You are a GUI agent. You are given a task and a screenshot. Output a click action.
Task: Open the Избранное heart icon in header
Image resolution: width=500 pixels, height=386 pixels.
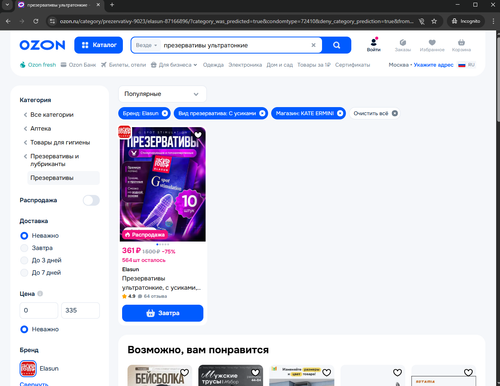(x=432, y=45)
